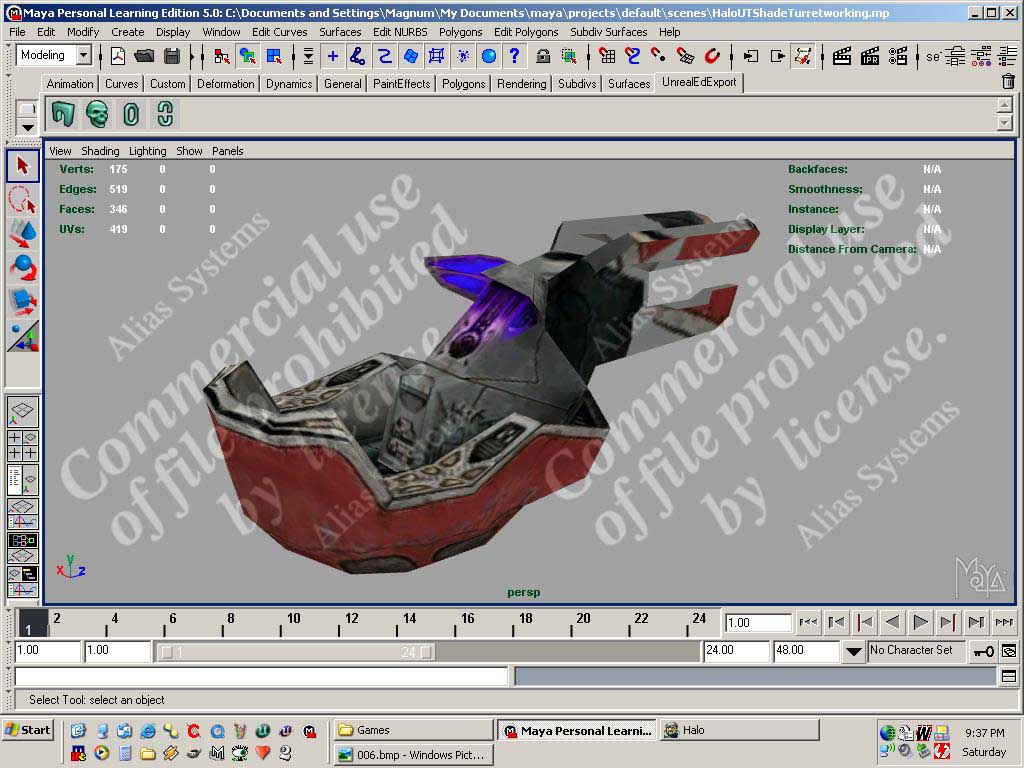Enable snap to points magnet icon

pyautogui.click(x=659, y=56)
